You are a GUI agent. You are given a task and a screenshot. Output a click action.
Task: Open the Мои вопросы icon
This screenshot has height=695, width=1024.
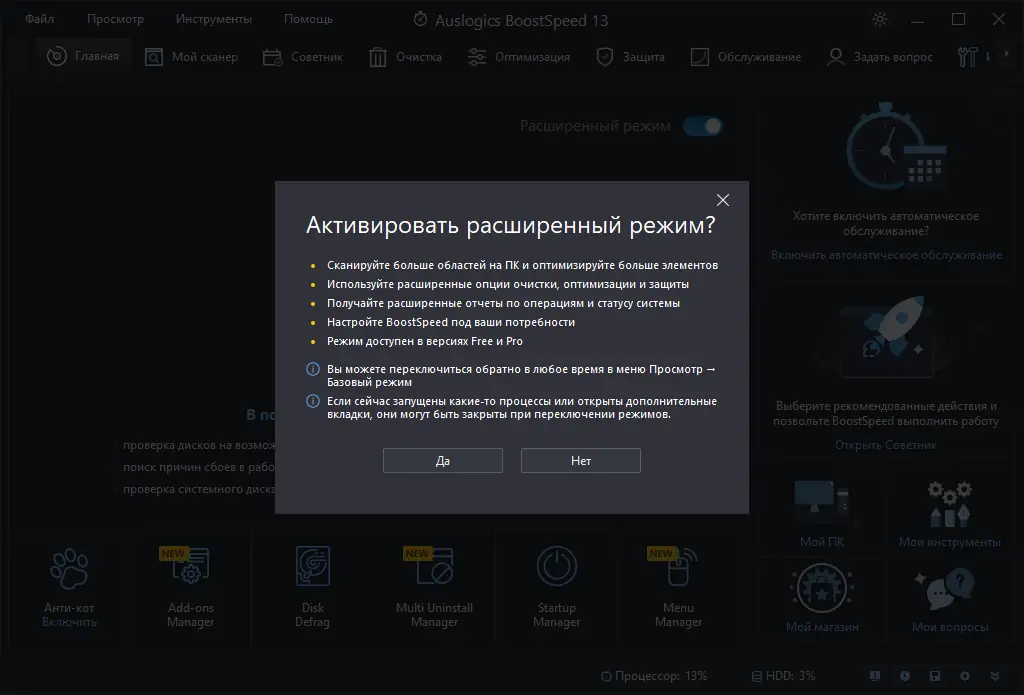coord(944,588)
